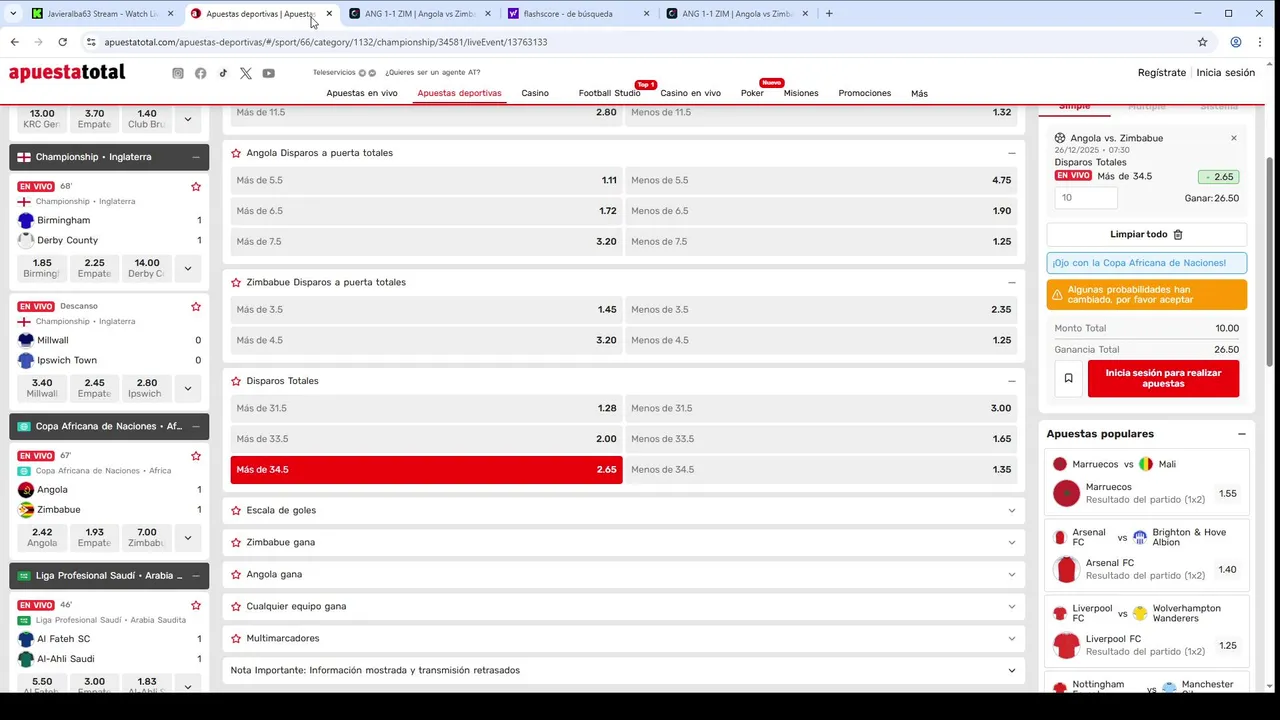Open apuestatotal TikTok page icon

[223, 73]
